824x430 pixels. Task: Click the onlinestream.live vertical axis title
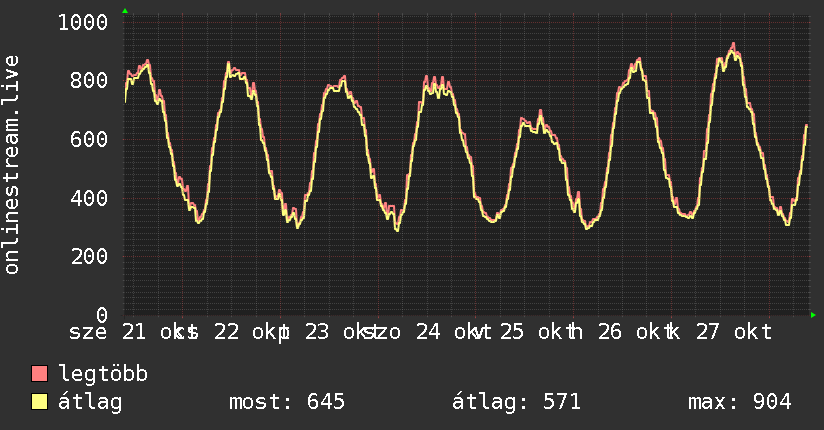coord(12,165)
